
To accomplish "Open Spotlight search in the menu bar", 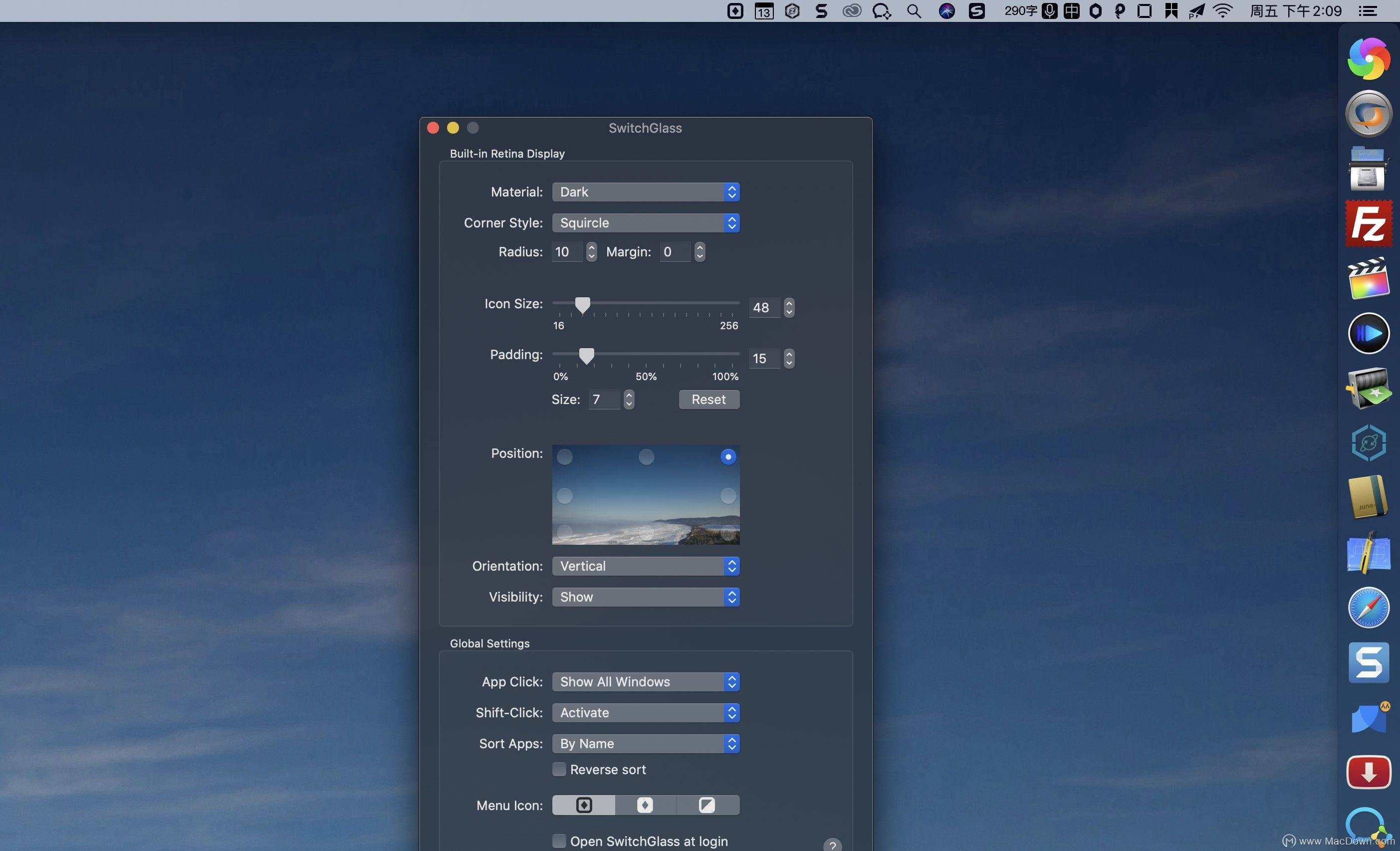I will pyautogui.click(x=914, y=11).
